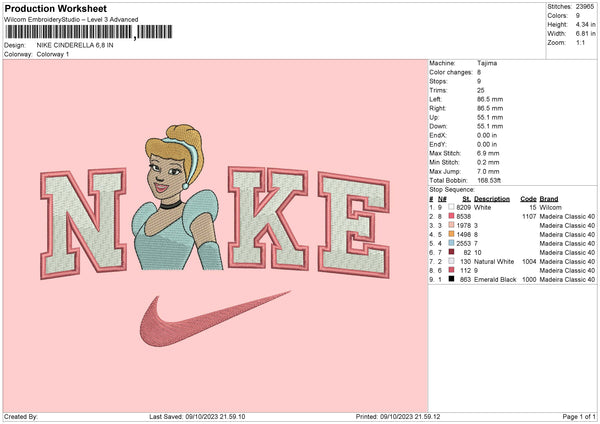
Task: Click the 'Wilcom' brand entry
Action: [550, 207]
